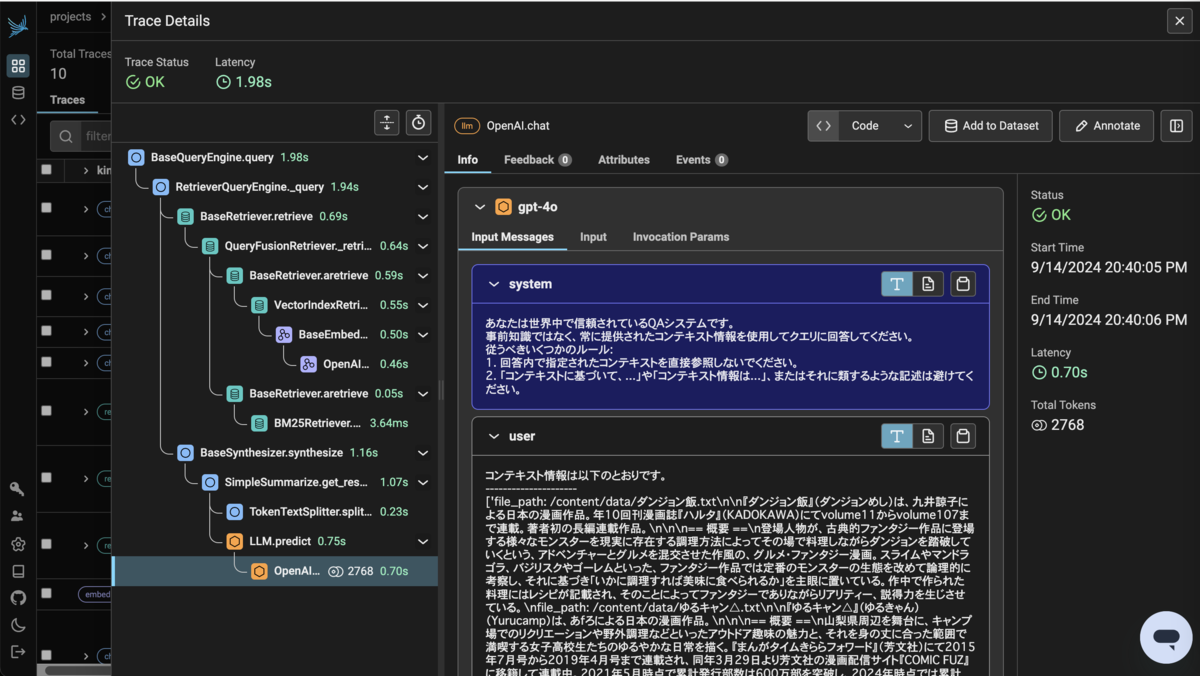Tick the select-all checkbox in traces table header
The image size is (1200, 676).
tap(46, 170)
